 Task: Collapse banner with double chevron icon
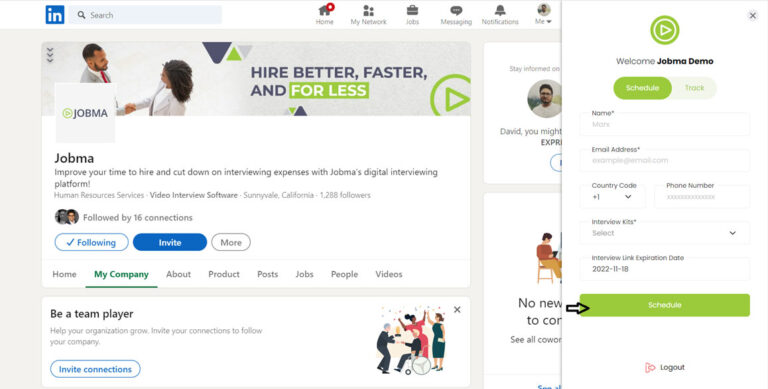[50, 55]
